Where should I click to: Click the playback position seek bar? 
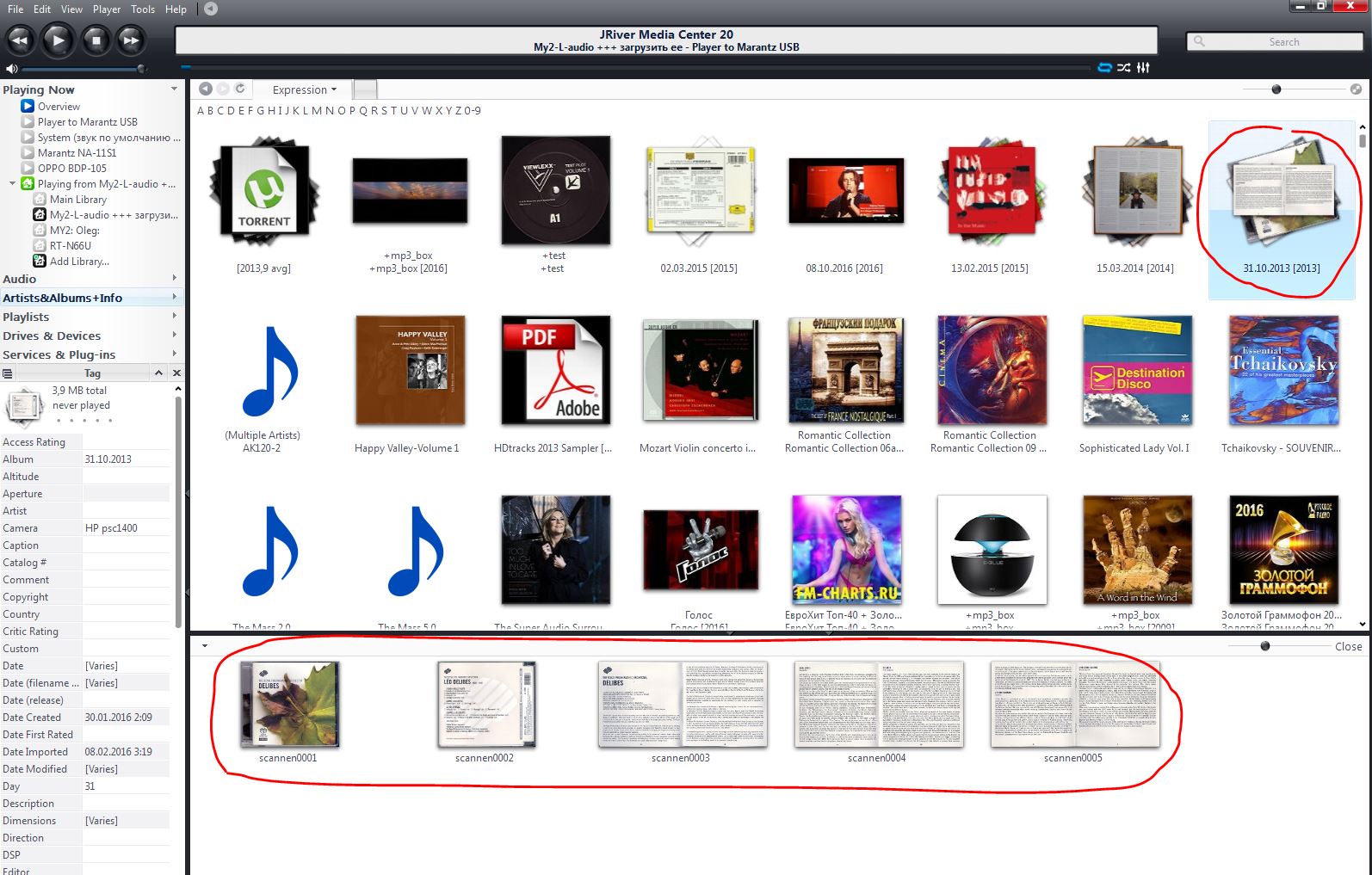click(x=635, y=67)
